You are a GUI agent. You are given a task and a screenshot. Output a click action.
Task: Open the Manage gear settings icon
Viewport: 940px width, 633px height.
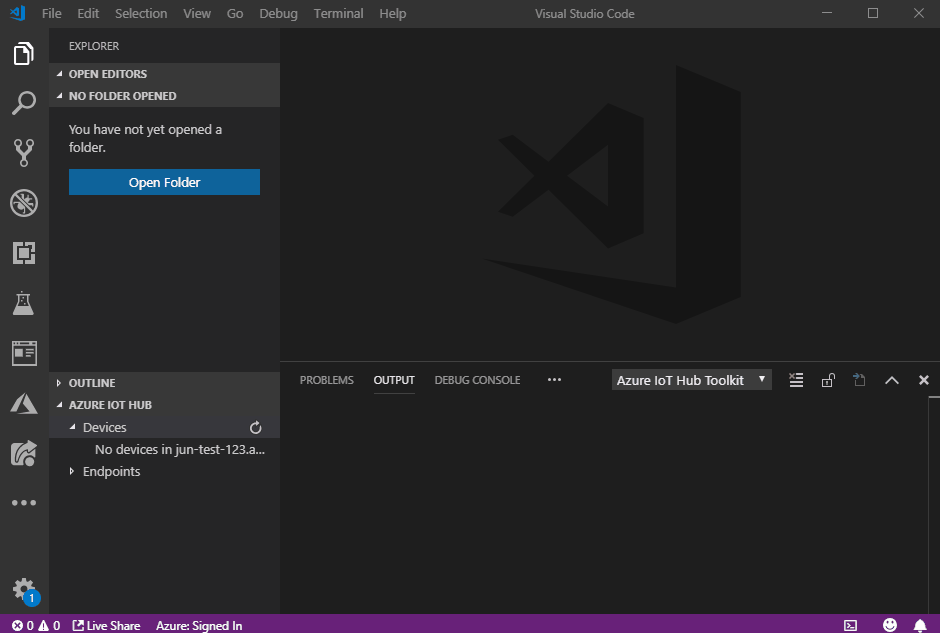(23, 589)
